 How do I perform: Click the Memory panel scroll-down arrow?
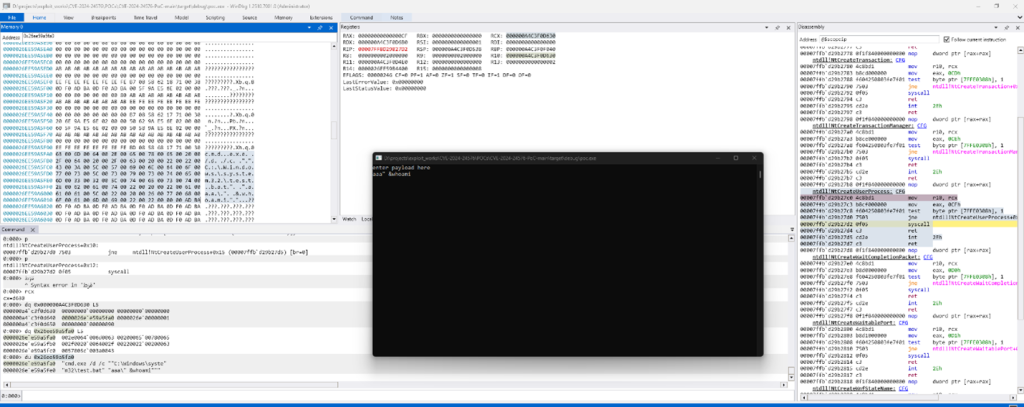click(334, 220)
